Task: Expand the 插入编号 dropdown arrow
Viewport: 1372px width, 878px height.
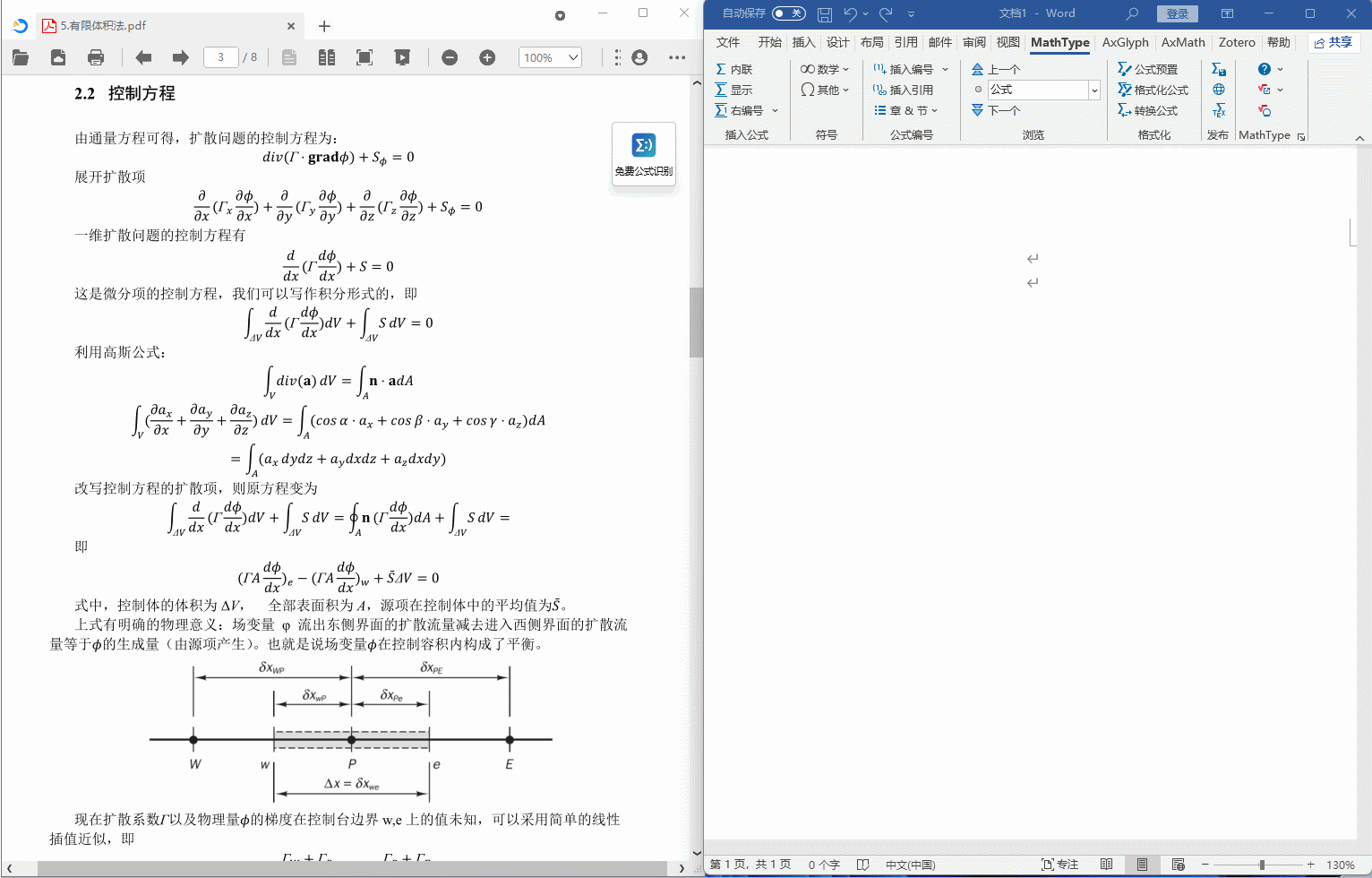Action: 945,69
